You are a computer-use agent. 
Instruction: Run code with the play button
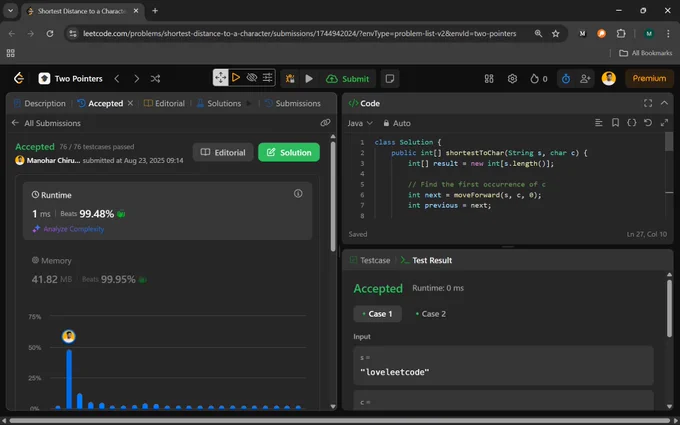[x=309, y=78]
